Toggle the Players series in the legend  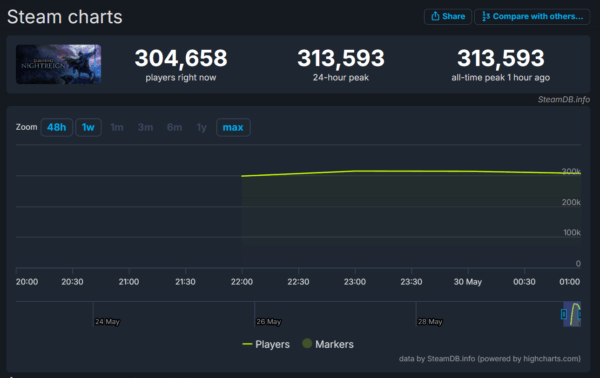pyautogui.click(x=266, y=344)
